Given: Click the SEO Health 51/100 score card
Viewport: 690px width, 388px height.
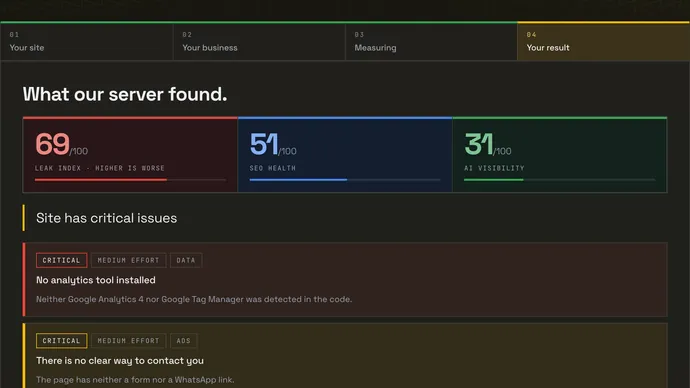Looking at the screenshot, I should [x=345, y=155].
